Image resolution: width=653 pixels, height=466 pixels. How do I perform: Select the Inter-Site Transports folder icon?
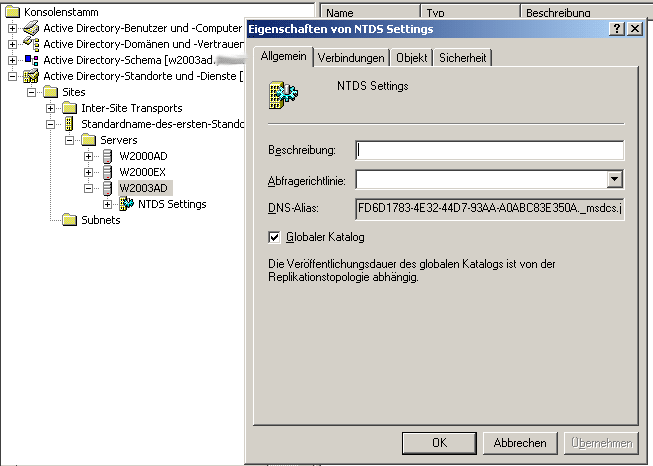pyautogui.click(x=69, y=108)
